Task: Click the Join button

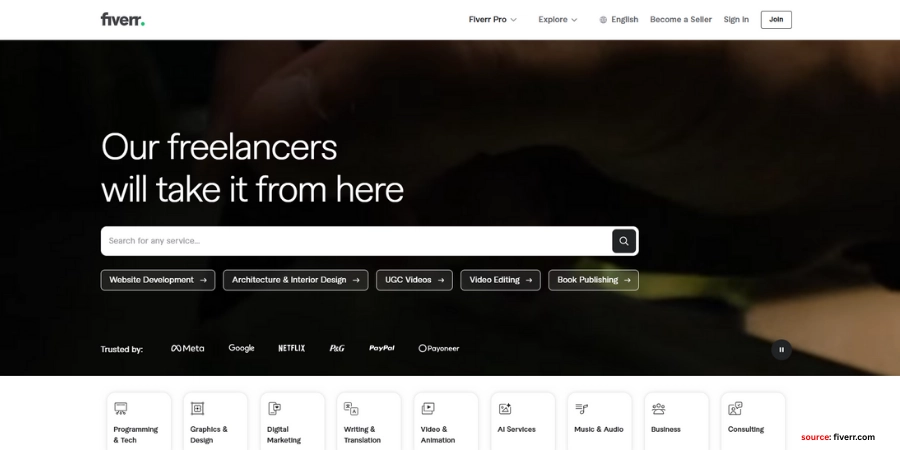Action: pos(776,20)
